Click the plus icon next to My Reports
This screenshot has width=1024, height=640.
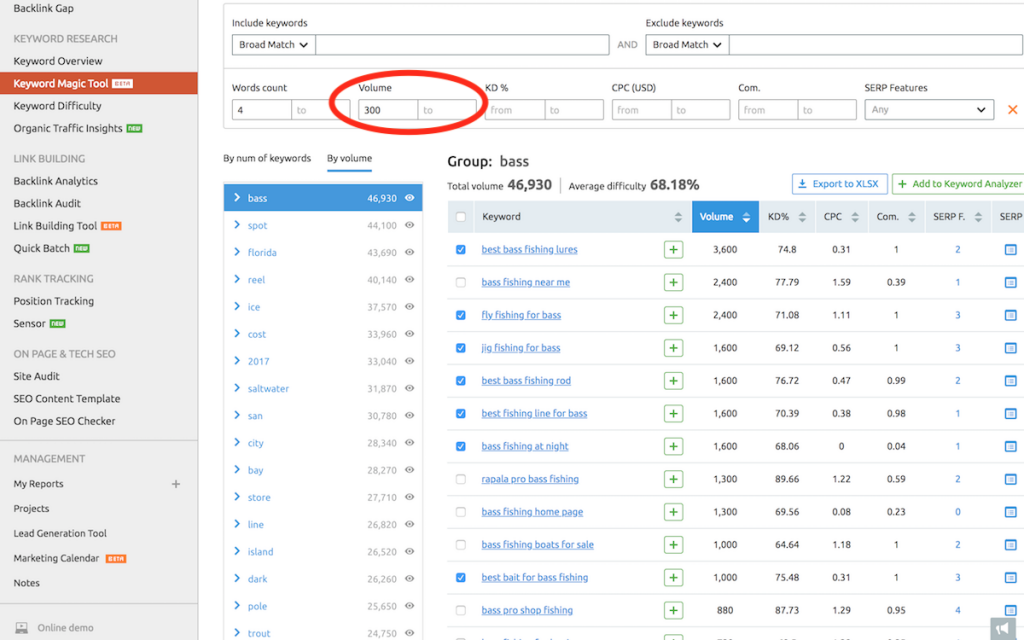tap(176, 484)
